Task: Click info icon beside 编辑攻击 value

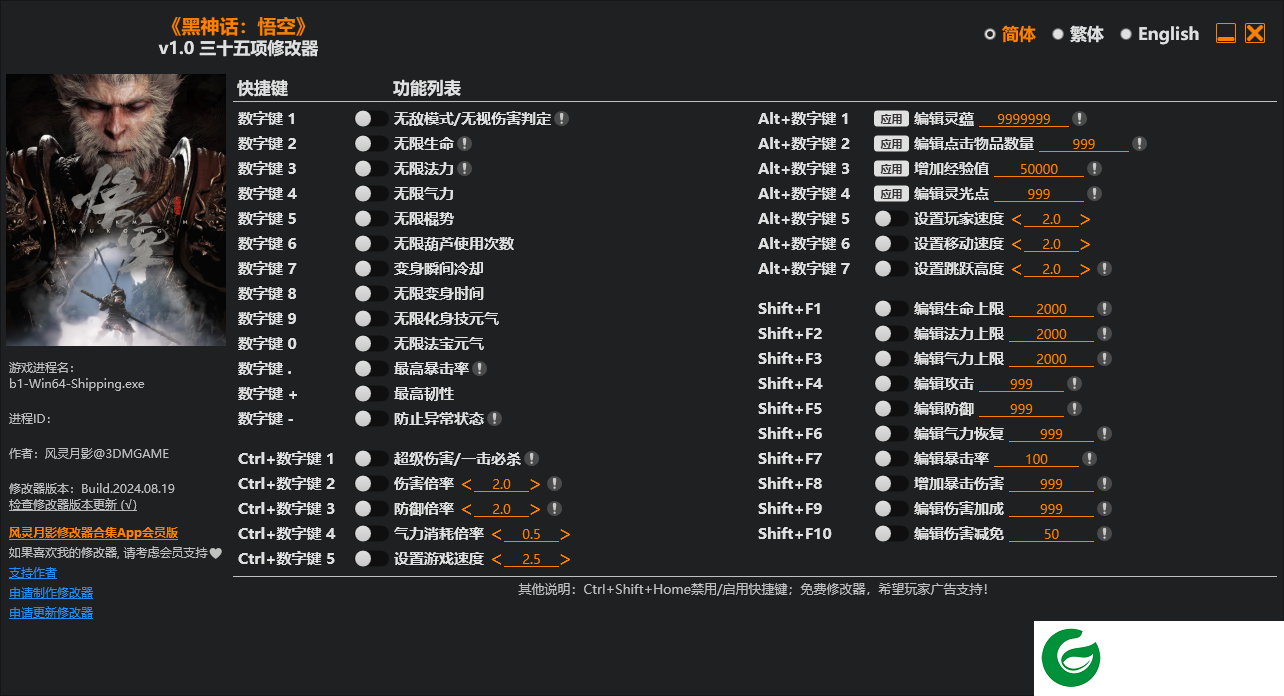Action: click(x=1074, y=384)
